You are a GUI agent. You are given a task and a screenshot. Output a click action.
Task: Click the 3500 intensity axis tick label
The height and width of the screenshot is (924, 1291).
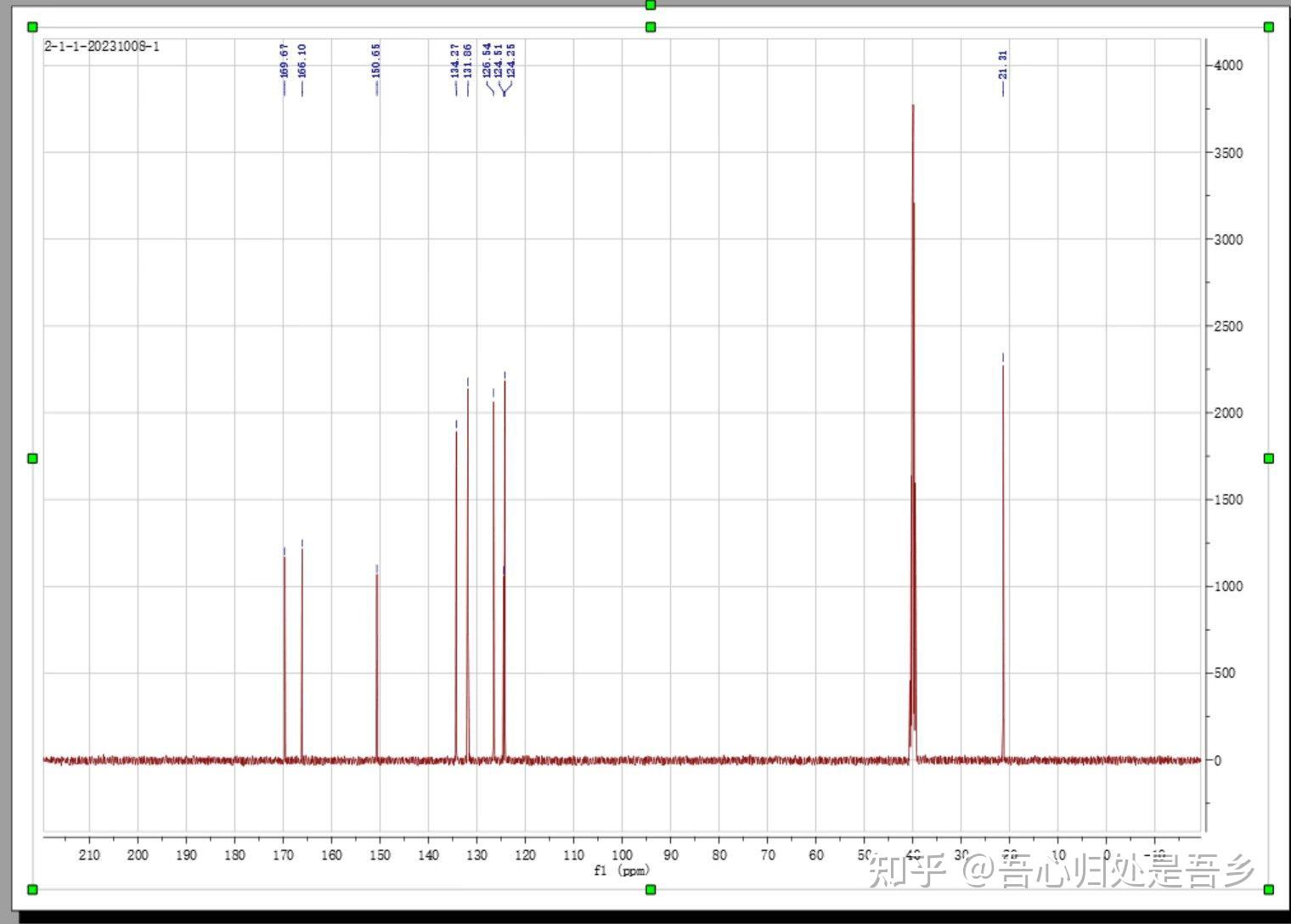click(x=1228, y=153)
